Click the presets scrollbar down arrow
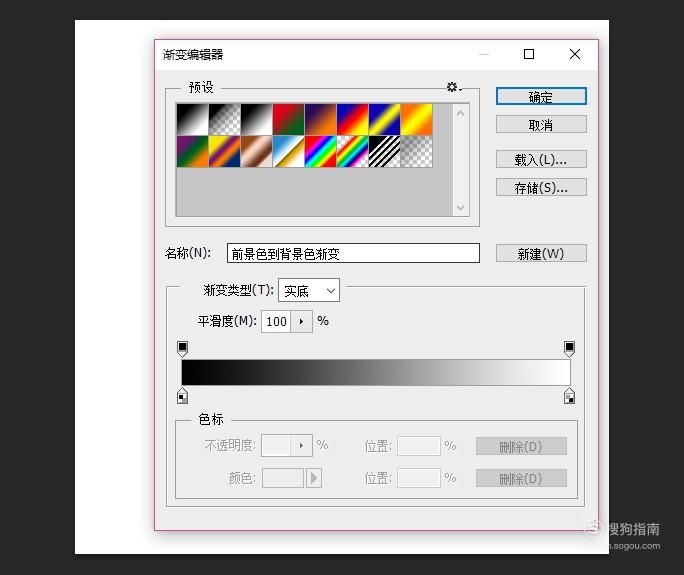Screen dimensions: 684x575 [461, 207]
